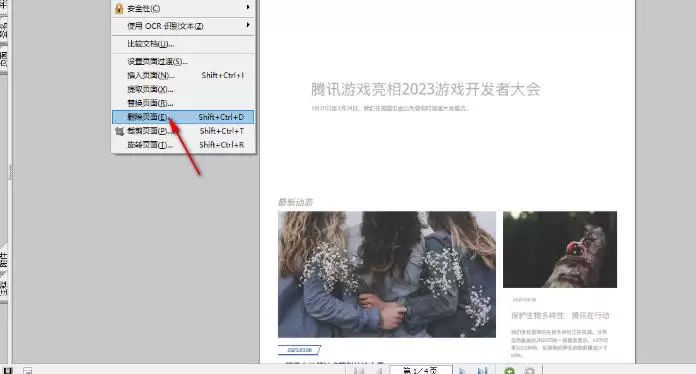This screenshot has height=374, width=696.
Task: Choose 比较文档(U)... from the menu
Action: [183, 44]
